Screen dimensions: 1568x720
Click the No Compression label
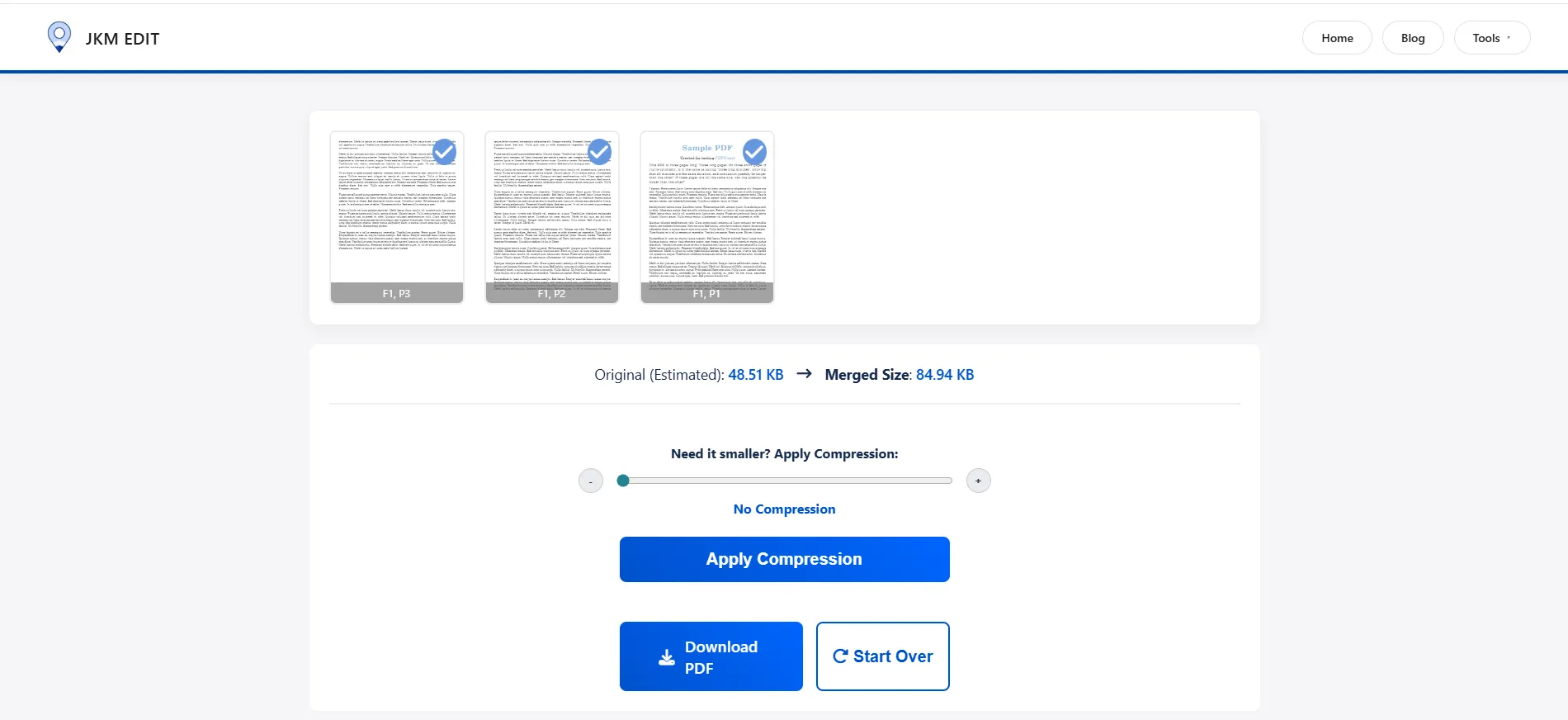tap(785, 509)
